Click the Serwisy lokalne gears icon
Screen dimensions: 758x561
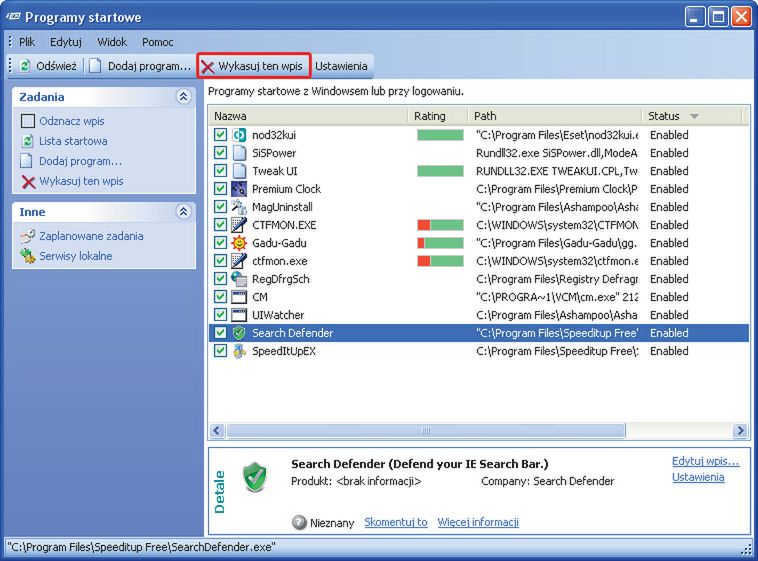(28, 256)
